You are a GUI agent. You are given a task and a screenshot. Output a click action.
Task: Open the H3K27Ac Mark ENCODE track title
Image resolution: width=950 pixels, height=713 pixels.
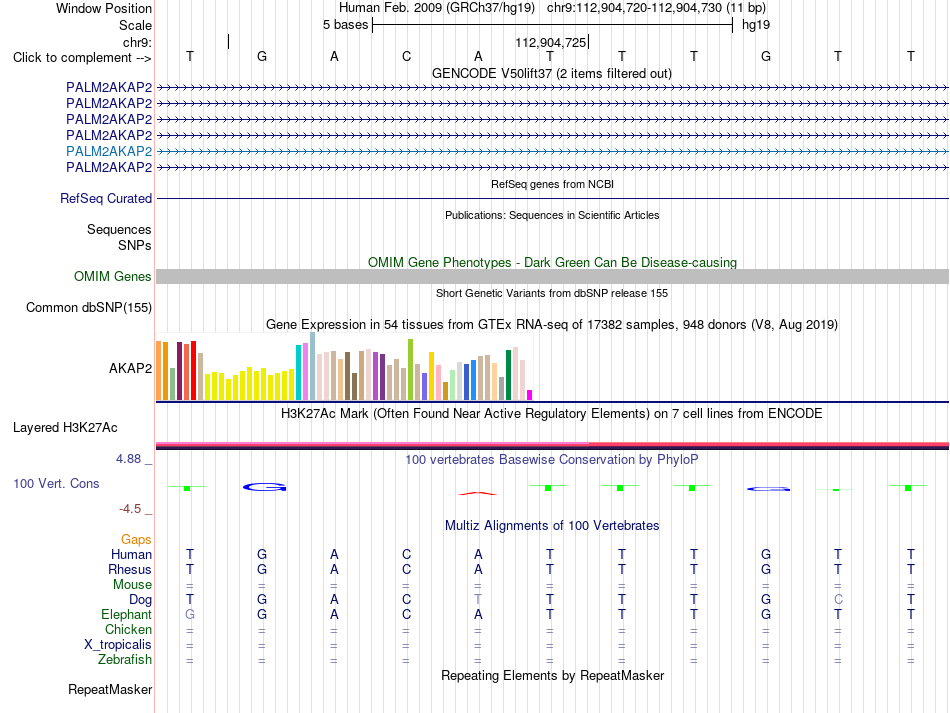552,414
